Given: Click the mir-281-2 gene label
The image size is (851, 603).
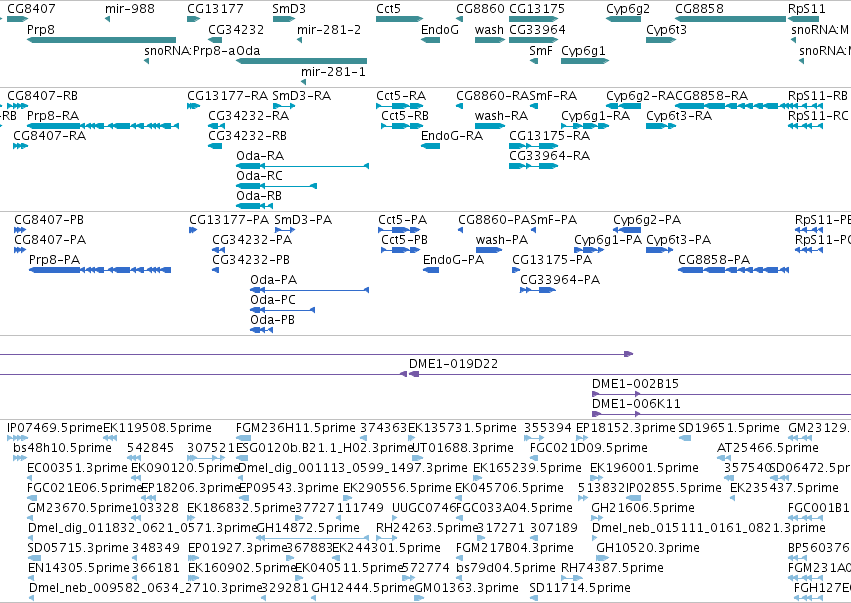Looking at the screenshot, I should click(329, 29).
